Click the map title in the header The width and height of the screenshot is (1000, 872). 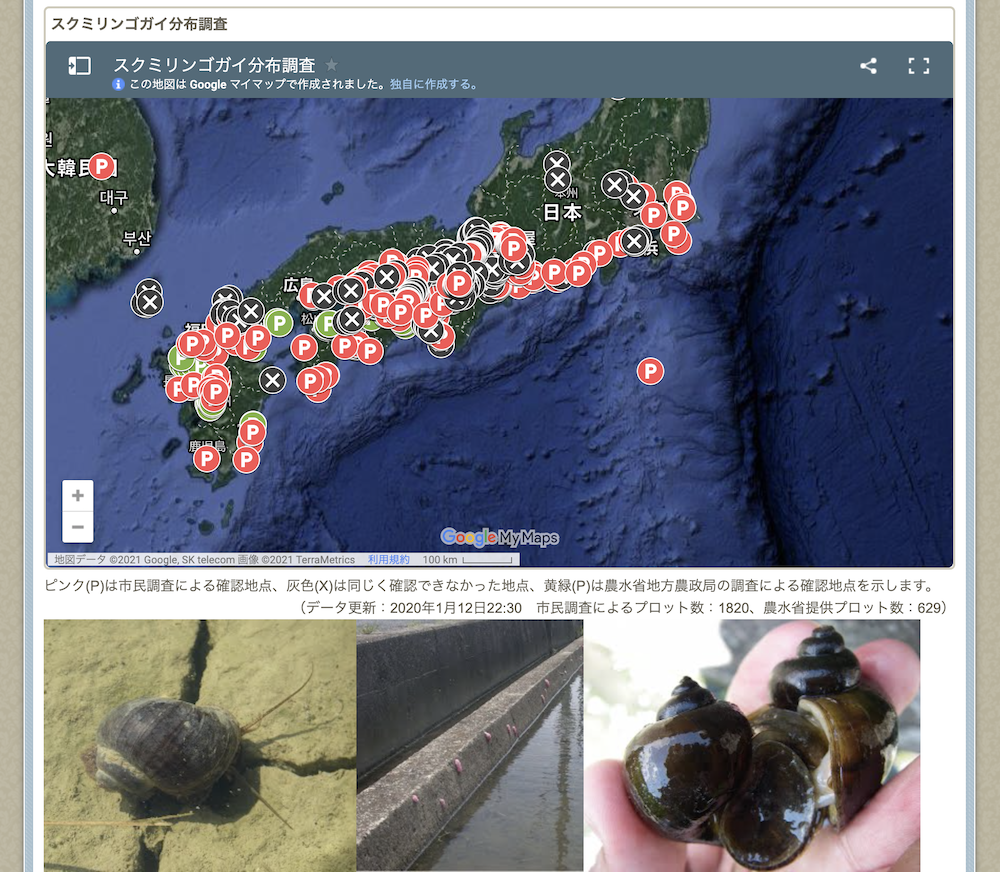[x=214, y=65]
